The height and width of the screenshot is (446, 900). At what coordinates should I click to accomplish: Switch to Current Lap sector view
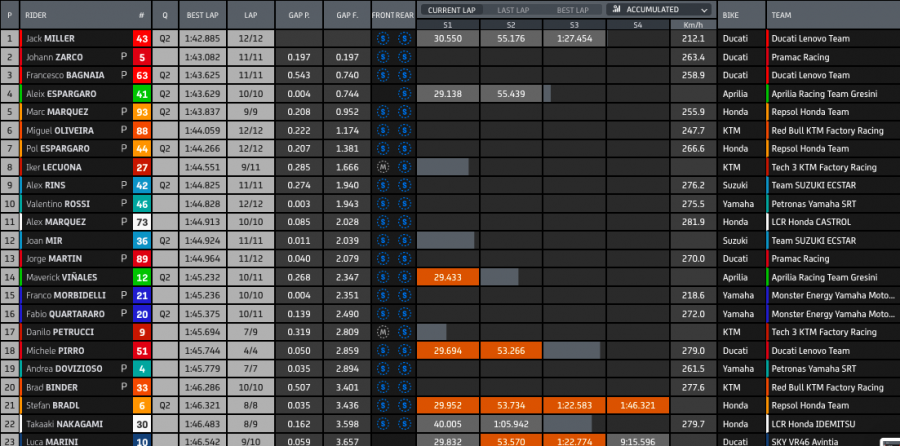[x=451, y=9]
